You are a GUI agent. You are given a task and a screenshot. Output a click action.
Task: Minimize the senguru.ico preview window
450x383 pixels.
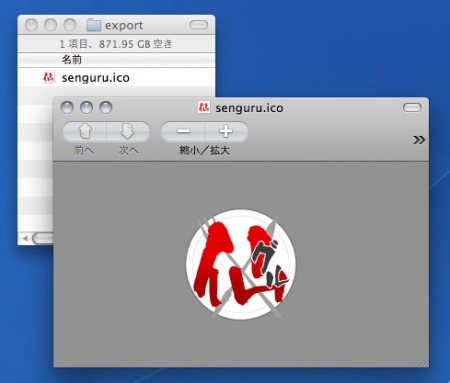click(87, 108)
